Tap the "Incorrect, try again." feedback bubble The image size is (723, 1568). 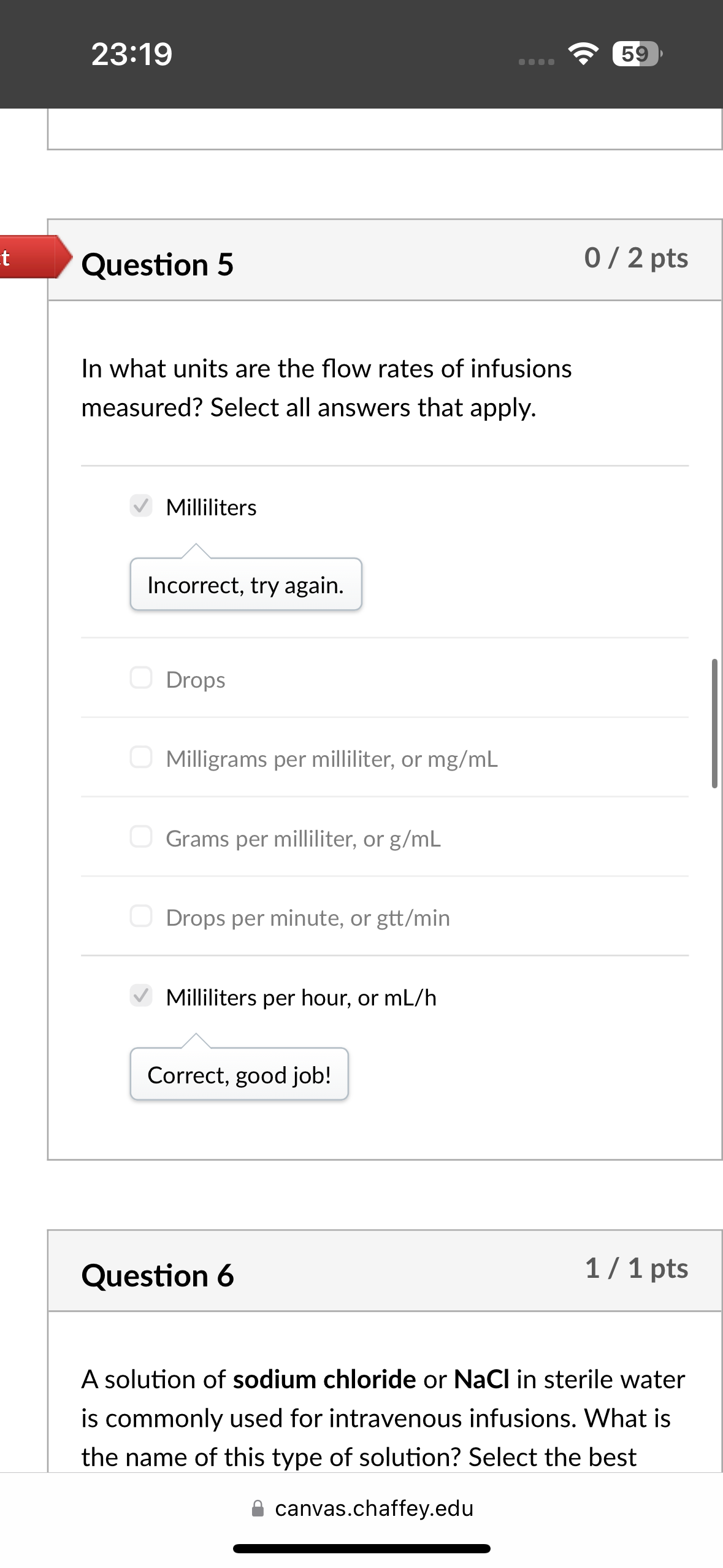[246, 585]
